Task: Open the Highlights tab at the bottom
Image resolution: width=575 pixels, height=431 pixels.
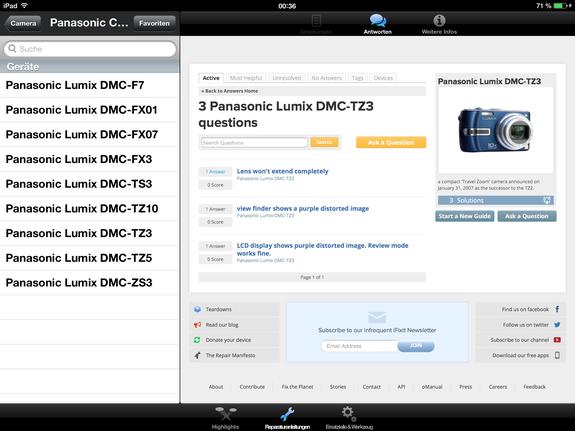Action: (x=225, y=417)
